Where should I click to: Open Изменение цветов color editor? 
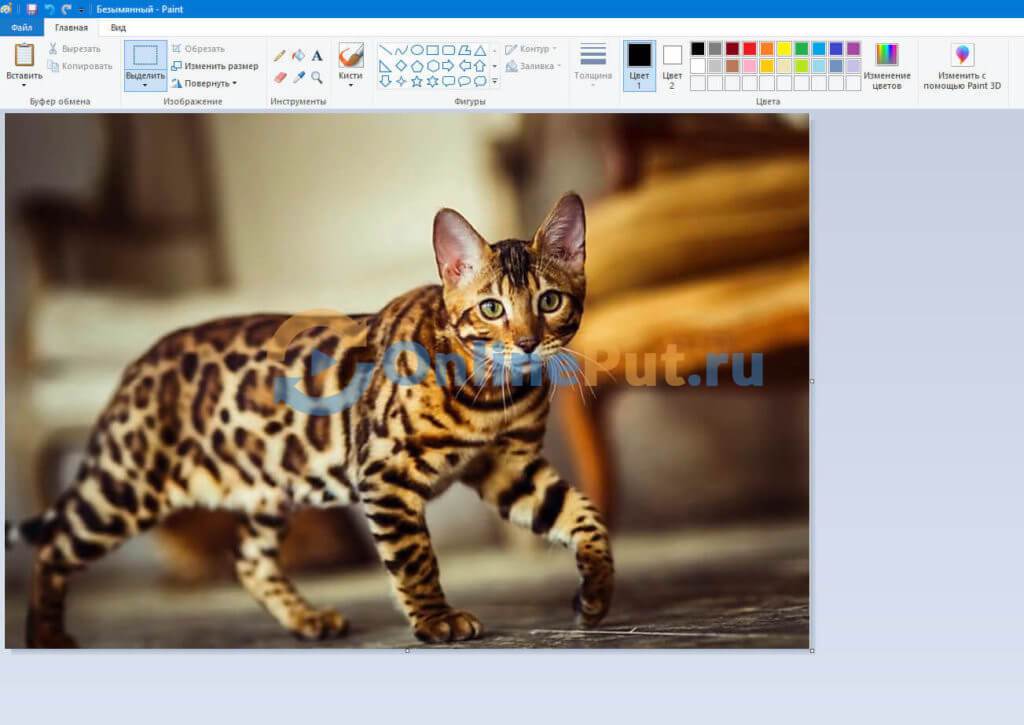887,66
